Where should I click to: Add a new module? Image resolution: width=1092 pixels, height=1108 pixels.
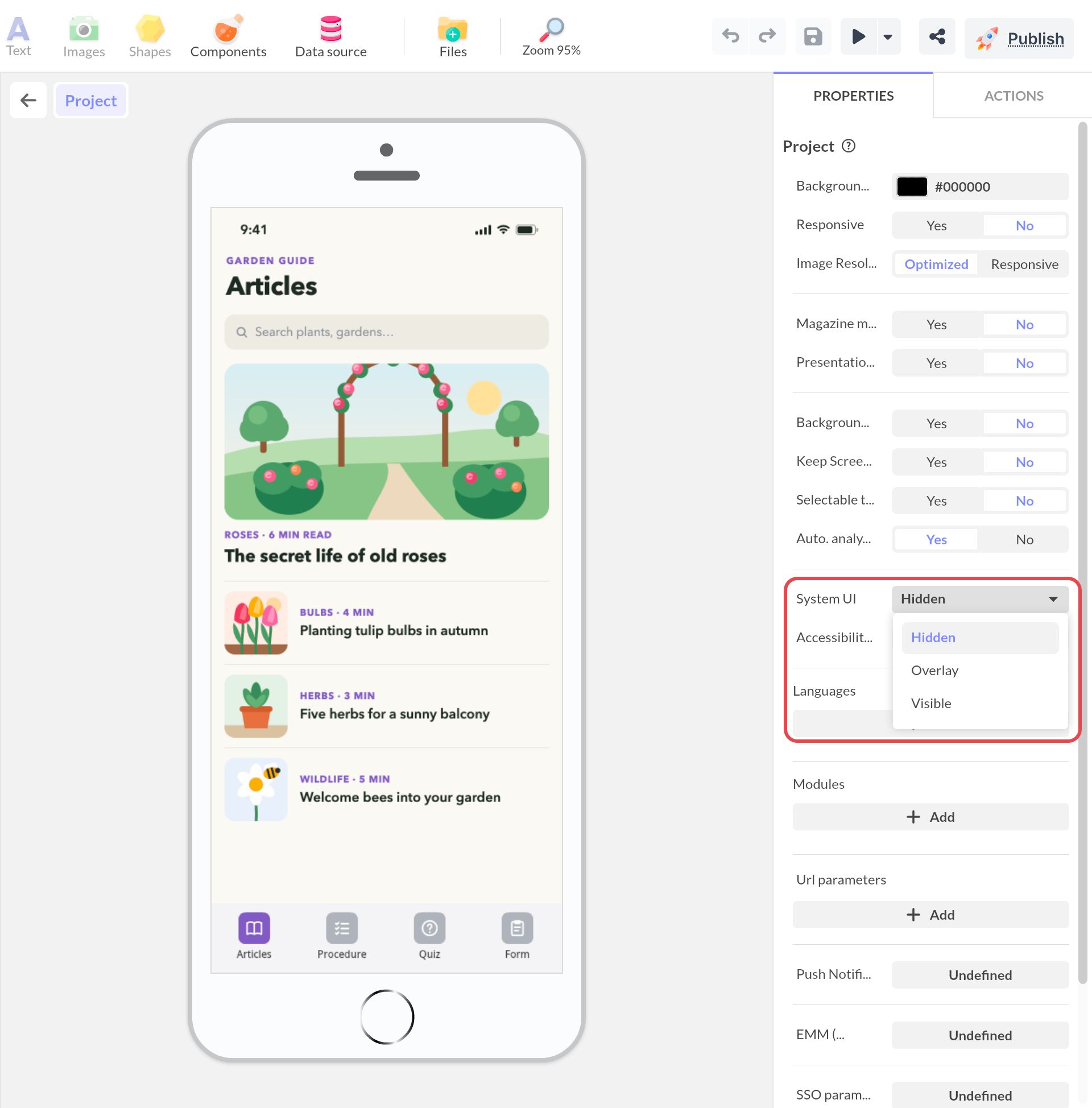(x=930, y=817)
